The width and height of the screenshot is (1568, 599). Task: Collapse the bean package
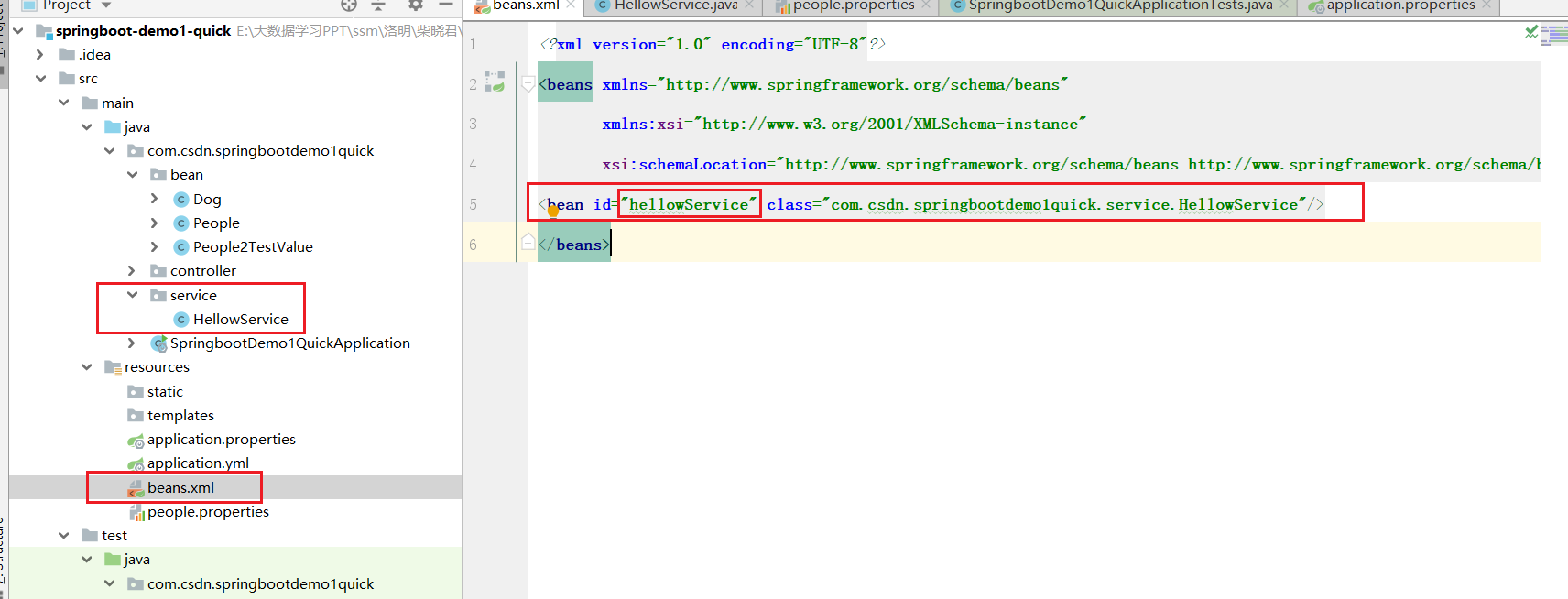coord(132,175)
